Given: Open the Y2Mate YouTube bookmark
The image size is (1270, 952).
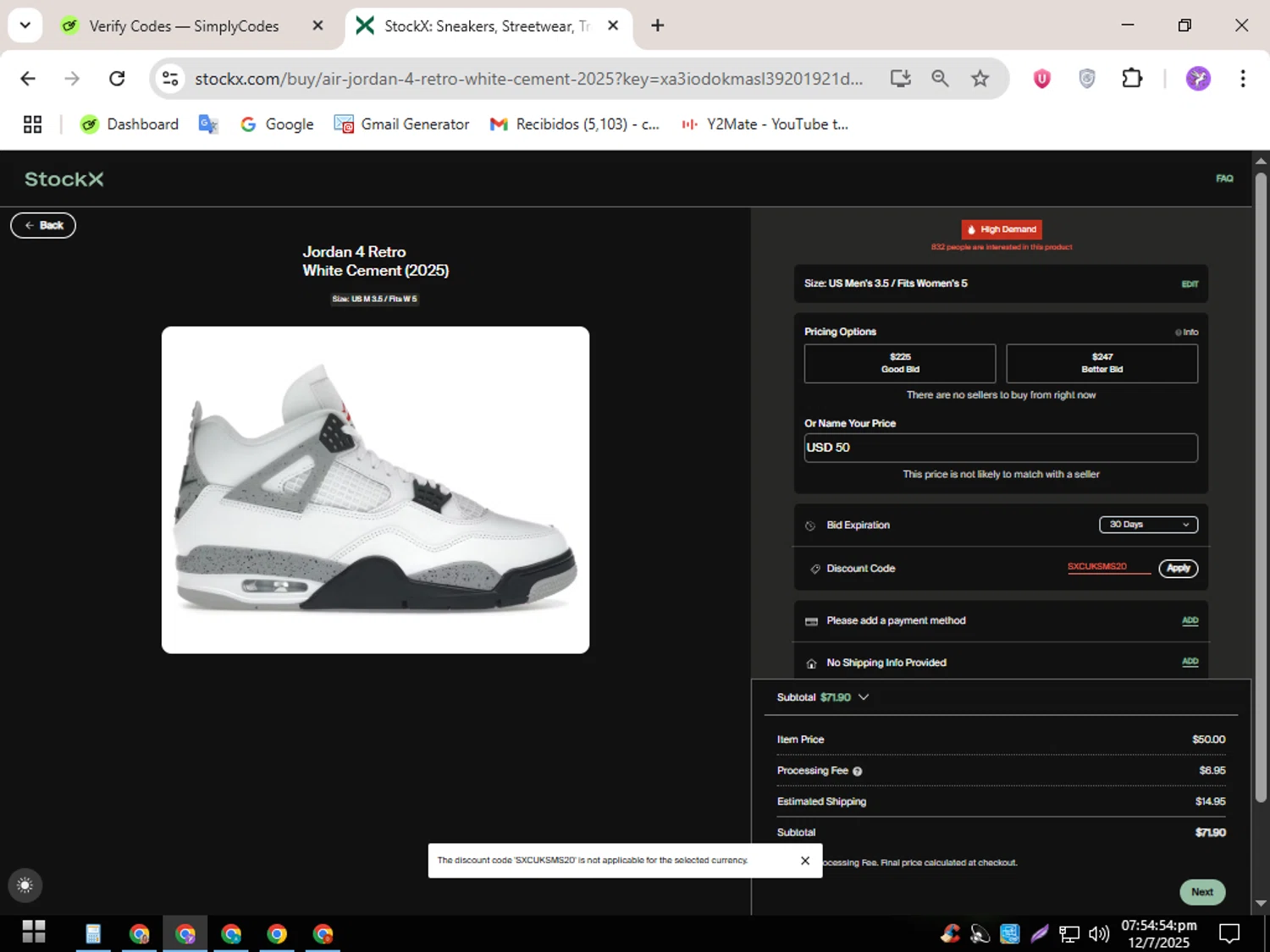Looking at the screenshot, I should click(765, 124).
